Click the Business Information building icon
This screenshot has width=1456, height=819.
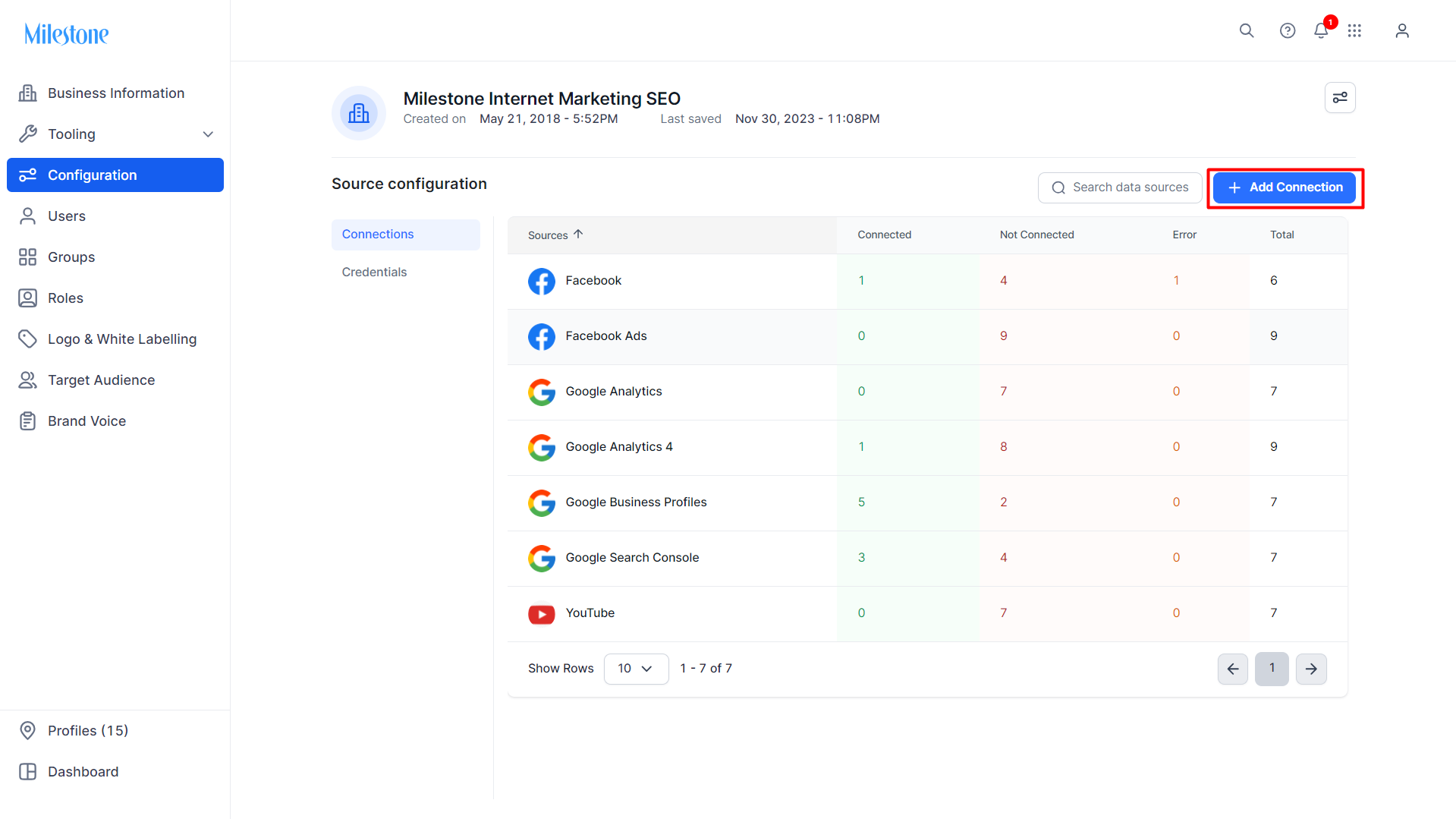28,93
